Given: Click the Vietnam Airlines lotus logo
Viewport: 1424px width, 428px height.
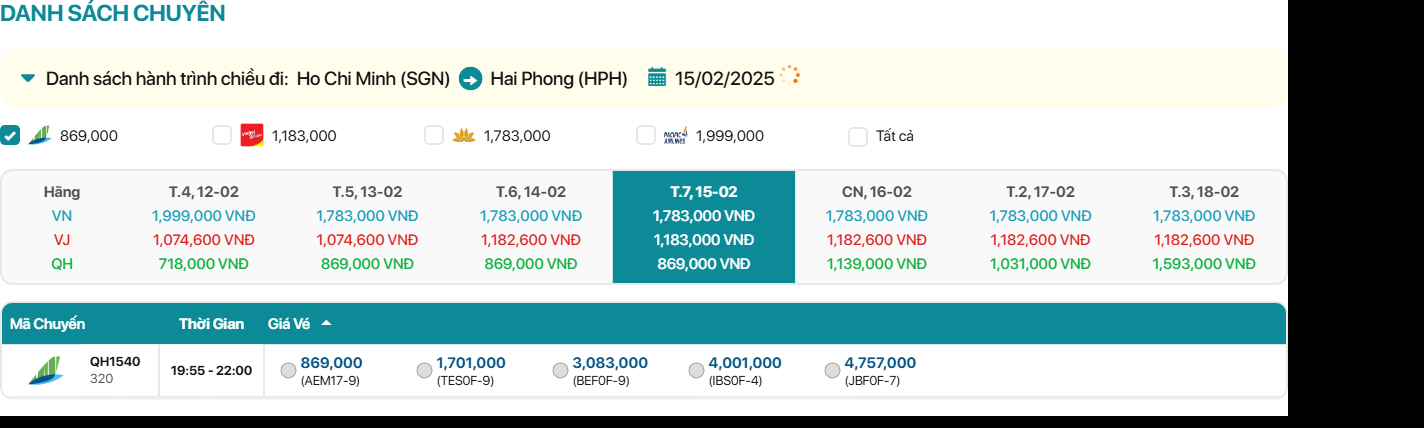Looking at the screenshot, I should click(x=464, y=135).
